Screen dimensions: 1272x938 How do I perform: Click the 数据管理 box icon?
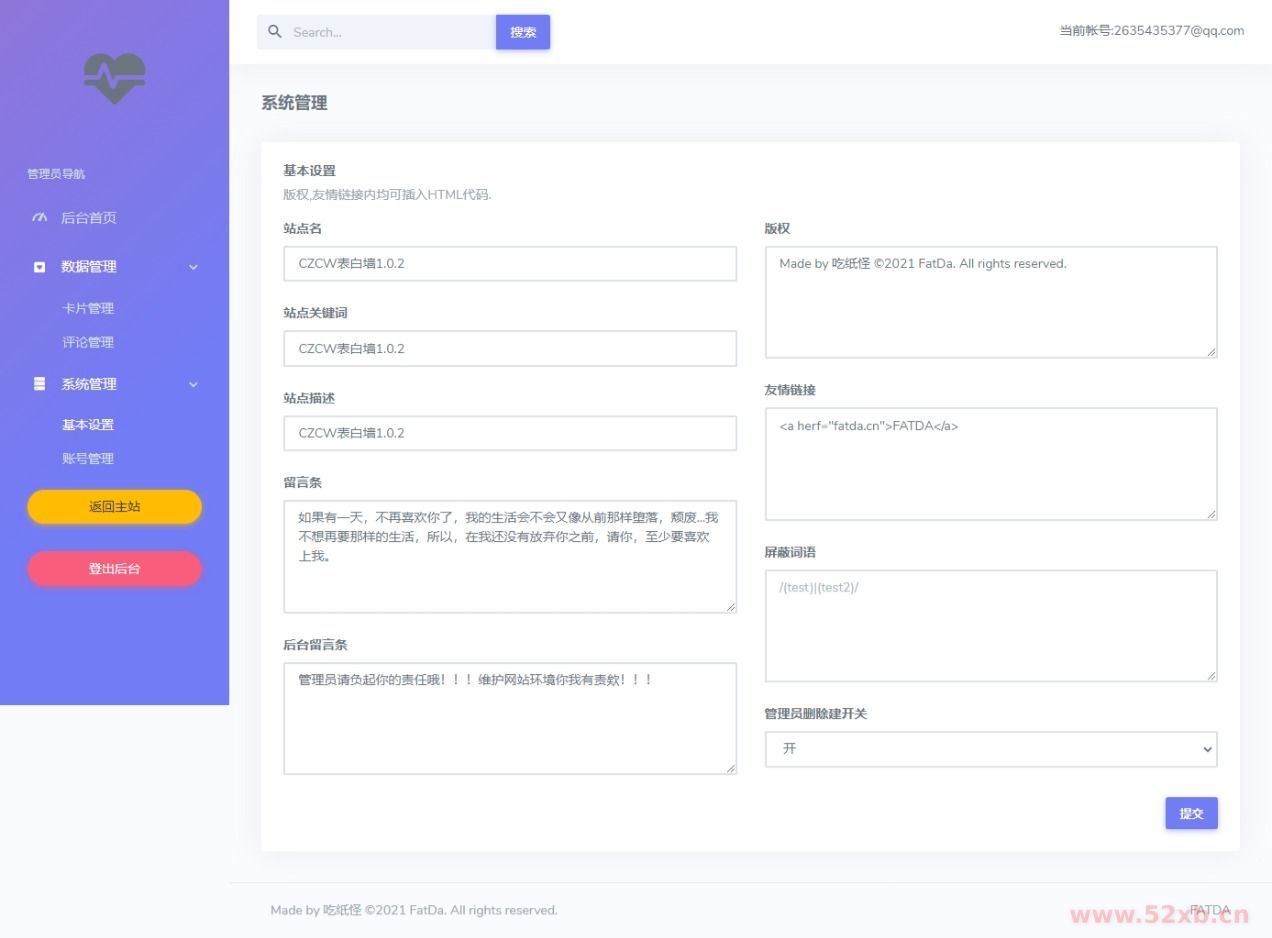tap(40, 267)
